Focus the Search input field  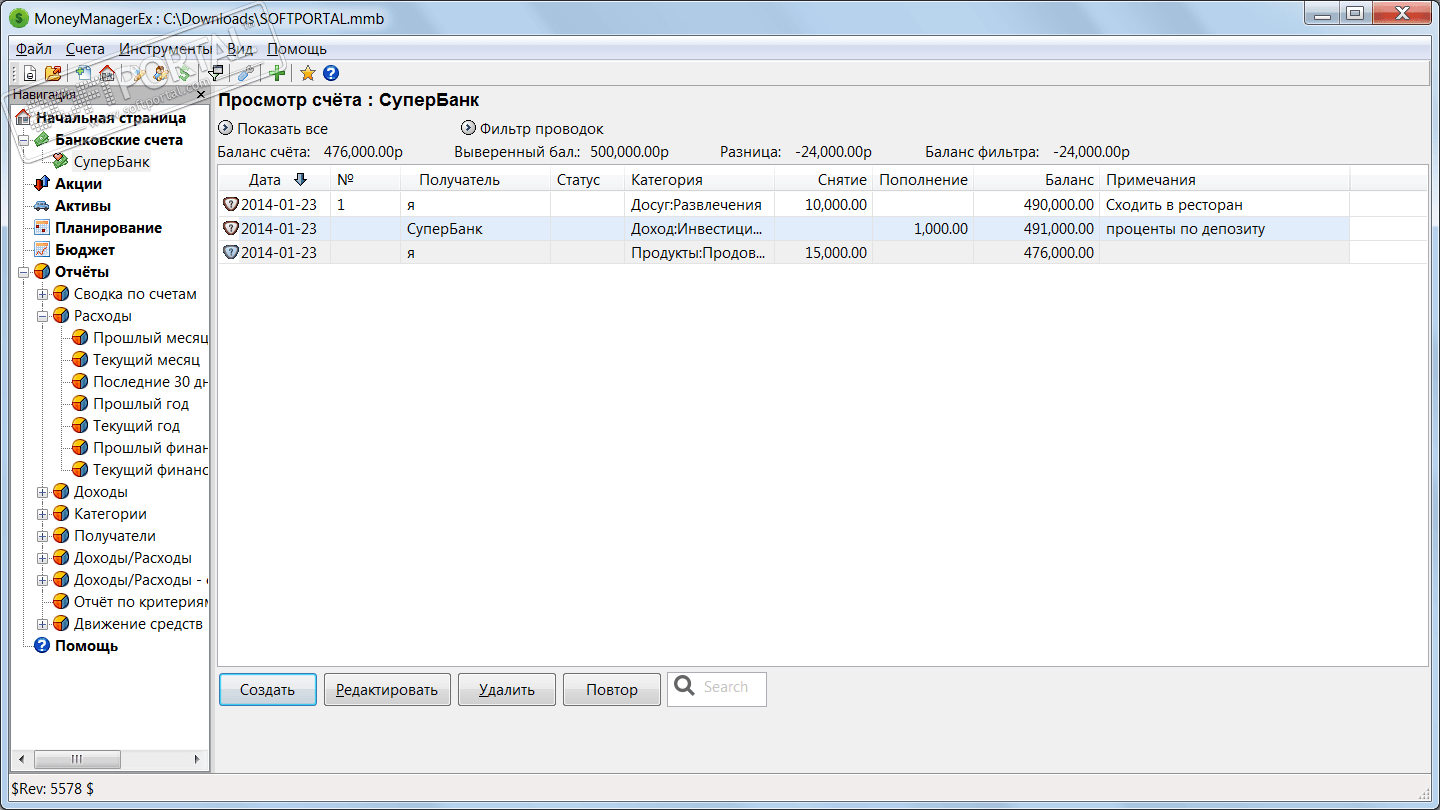point(717,689)
